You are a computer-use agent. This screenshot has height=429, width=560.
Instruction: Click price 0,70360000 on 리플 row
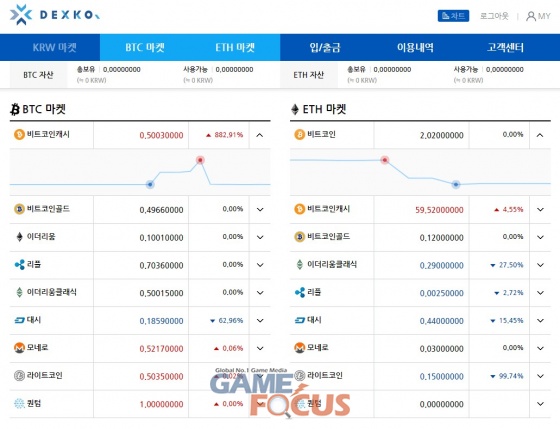point(161,265)
